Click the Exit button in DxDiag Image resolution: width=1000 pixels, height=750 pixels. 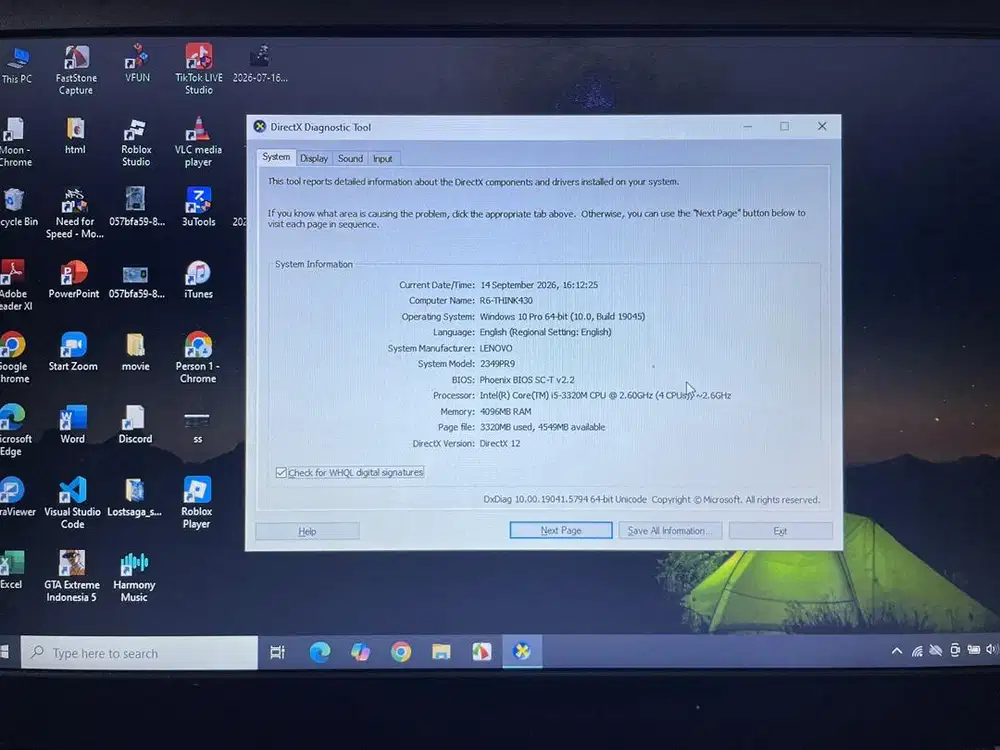[x=781, y=531]
